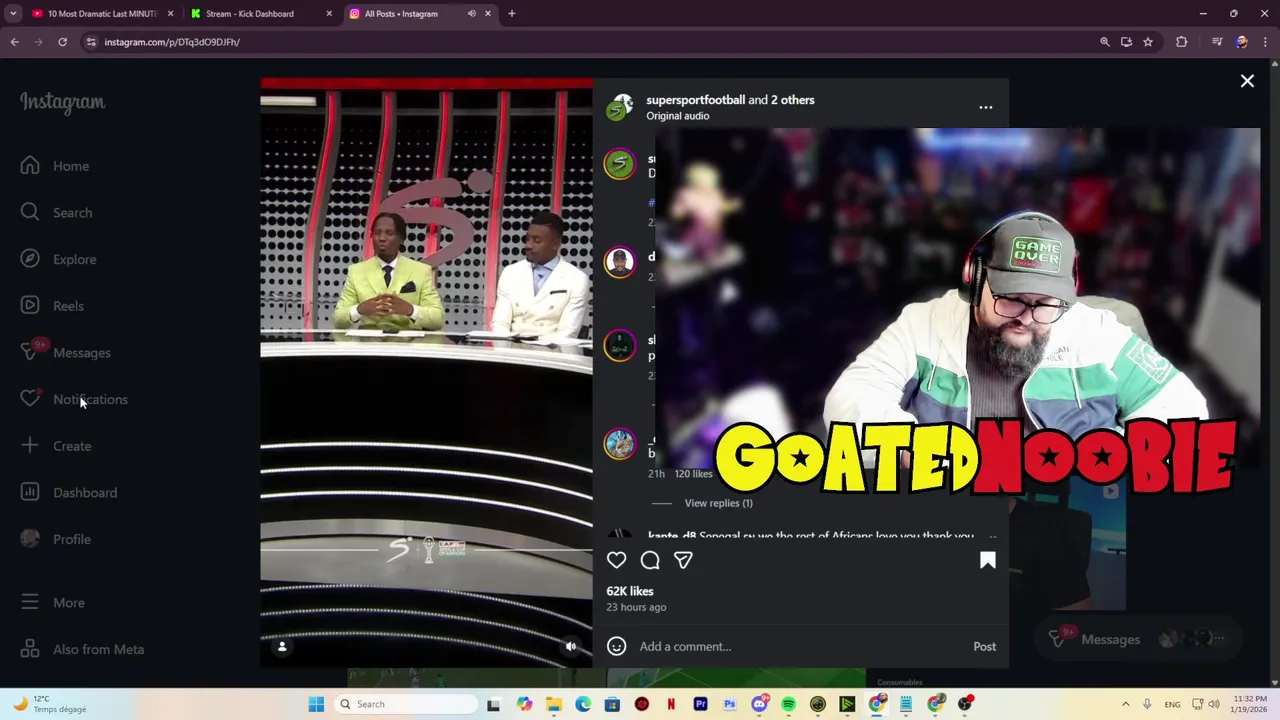The width and height of the screenshot is (1280, 720).
Task: Click the Add a comment field
Action: (801, 646)
